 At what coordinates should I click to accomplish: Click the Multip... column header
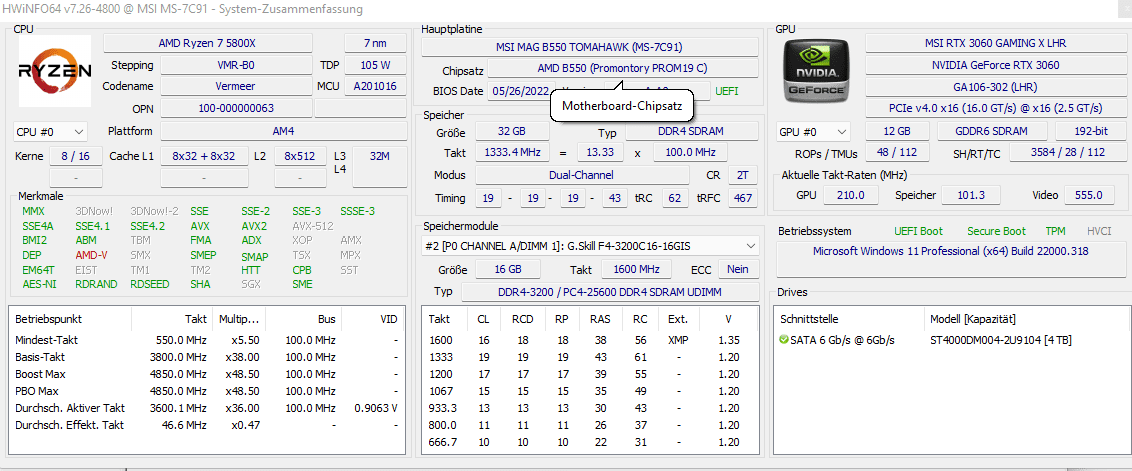click(240, 319)
